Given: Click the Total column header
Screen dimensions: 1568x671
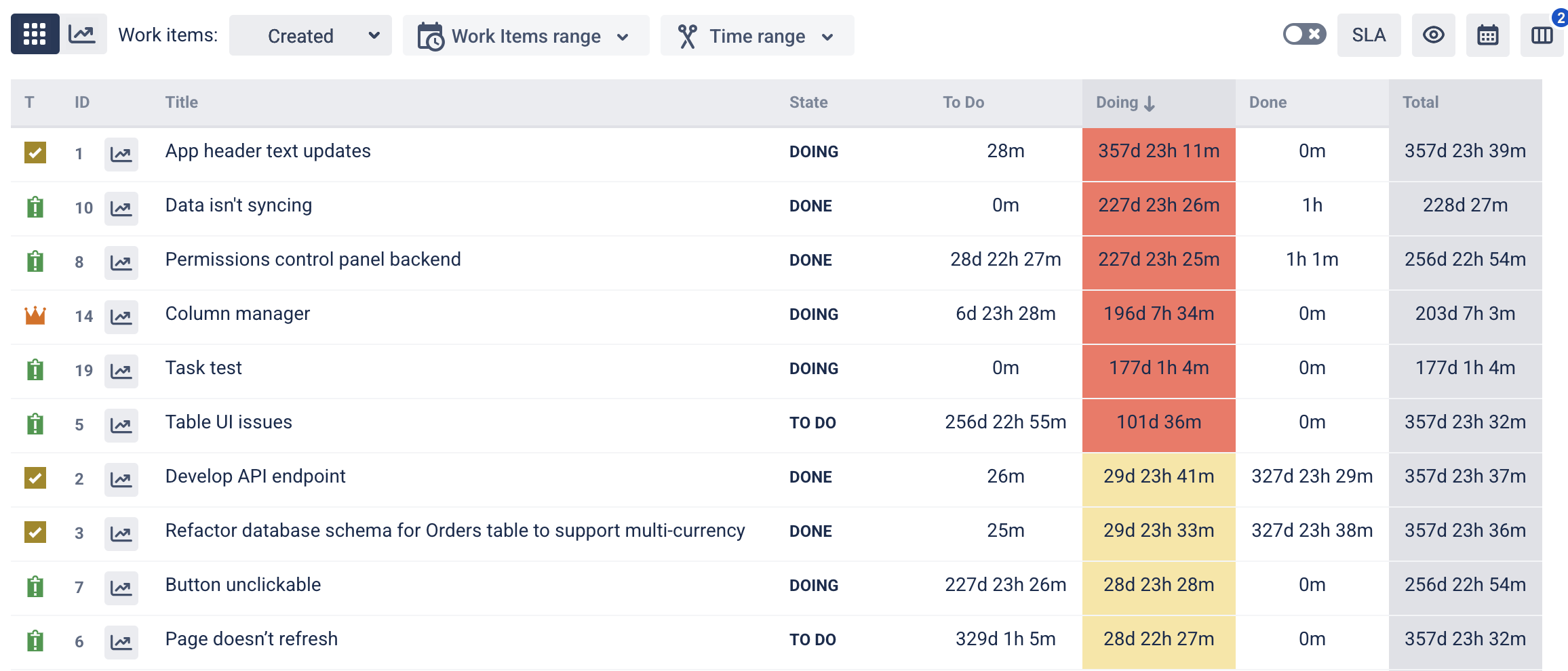Looking at the screenshot, I should tap(1420, 102).
